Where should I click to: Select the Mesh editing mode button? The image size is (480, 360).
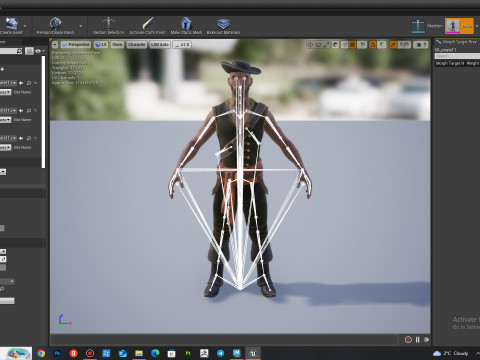pos(459,26)
